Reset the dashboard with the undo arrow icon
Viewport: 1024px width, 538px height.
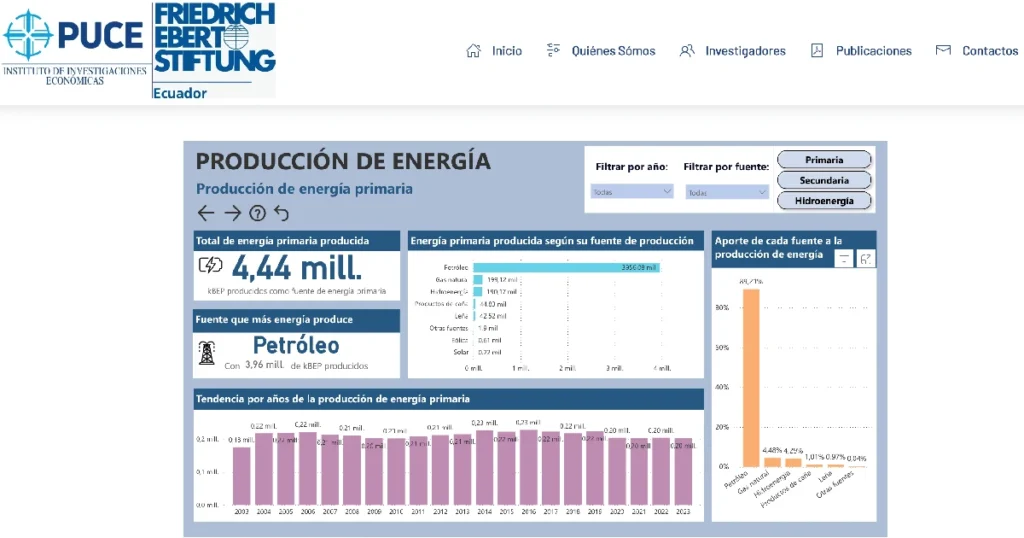pos(281,213)
